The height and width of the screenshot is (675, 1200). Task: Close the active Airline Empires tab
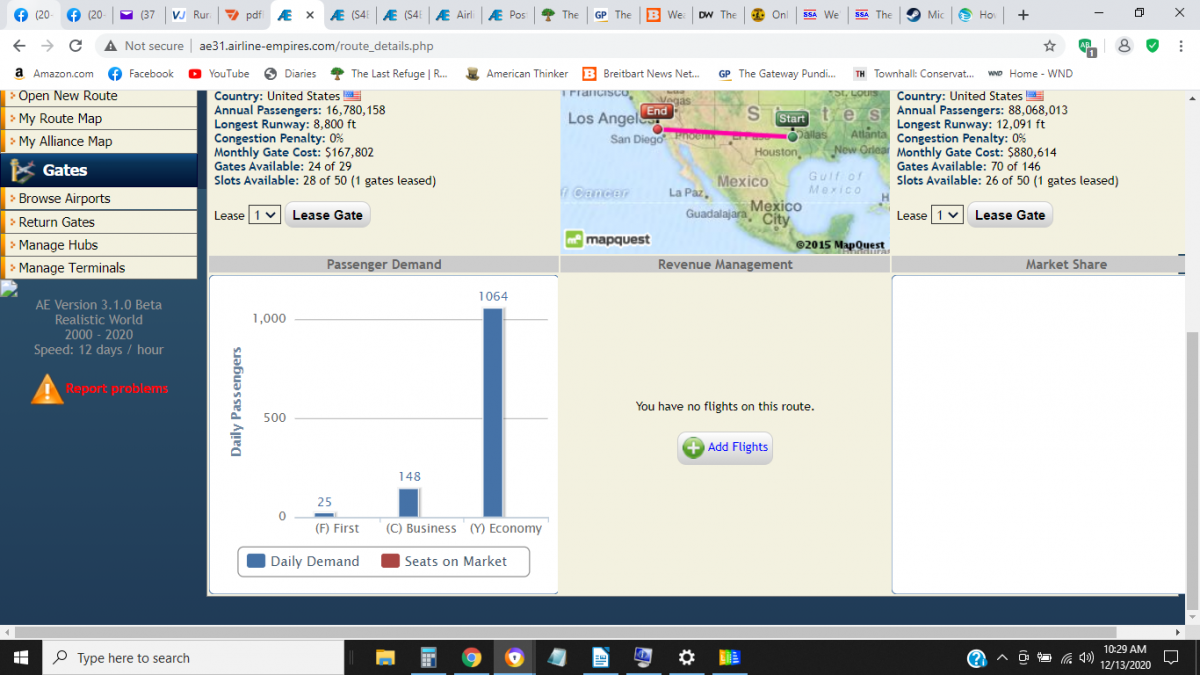coord(309,15)
